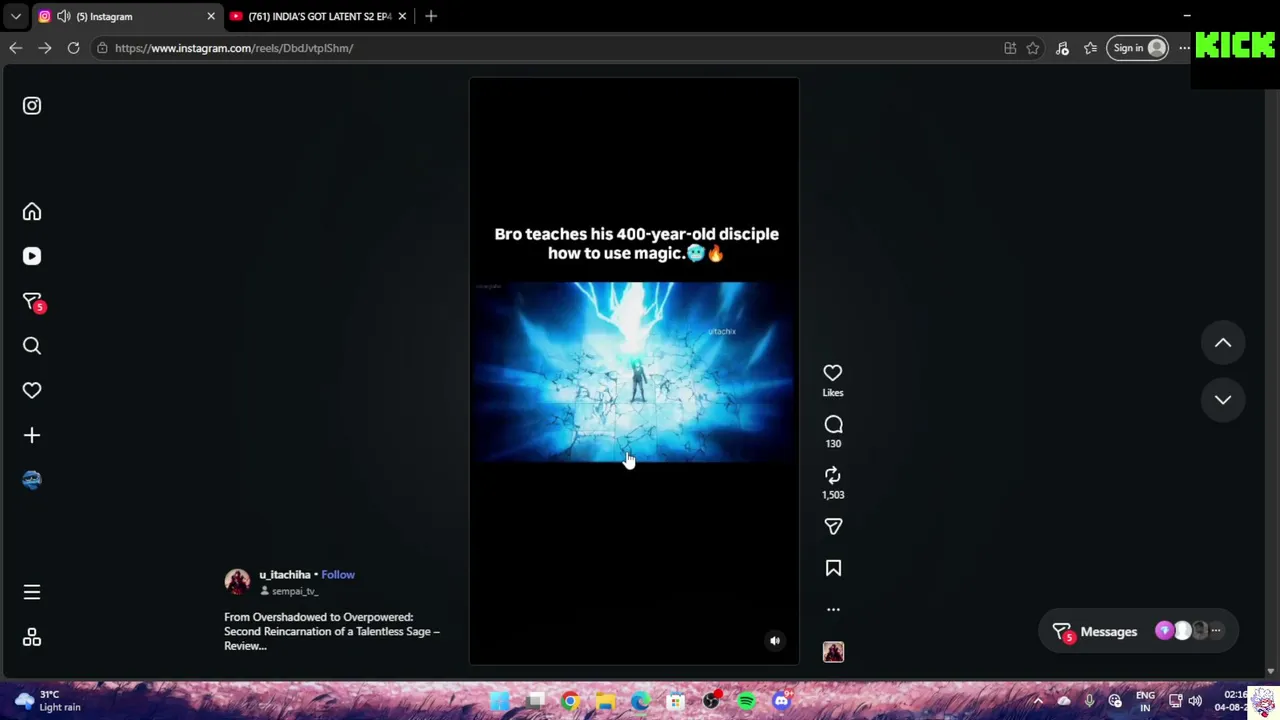This screenshot has height=720, width=1280.
Task: Open profile avatar in sidebar
Action: (32, 480)
